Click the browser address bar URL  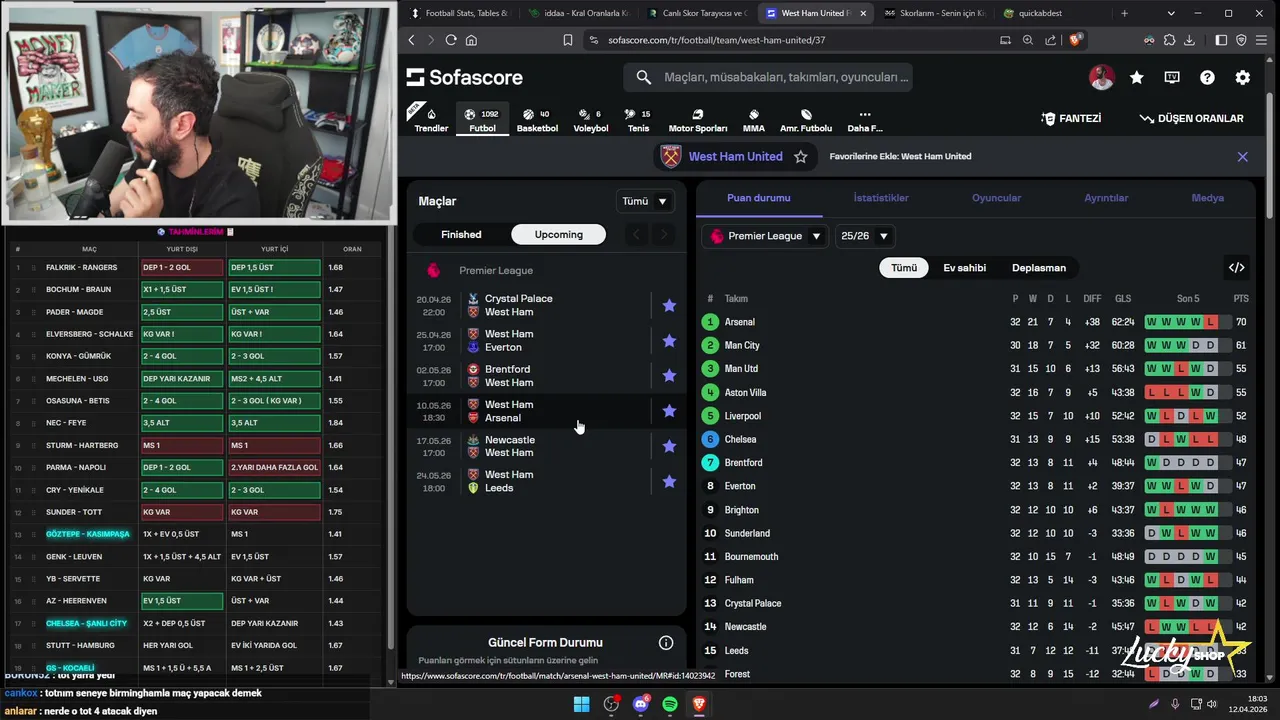point(716,40)
